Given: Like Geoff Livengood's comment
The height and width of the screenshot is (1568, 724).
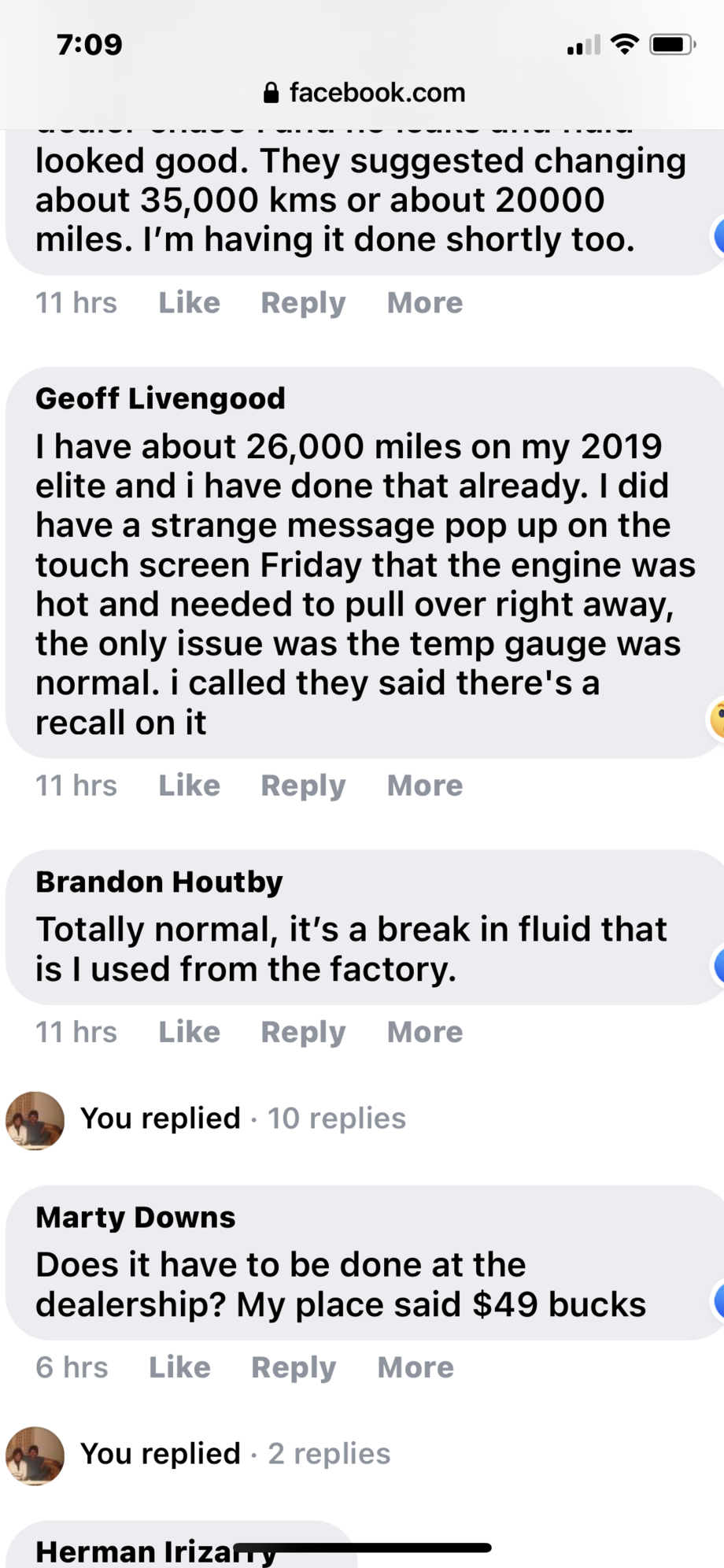Looking at the screenshot, I should point(189,786).
